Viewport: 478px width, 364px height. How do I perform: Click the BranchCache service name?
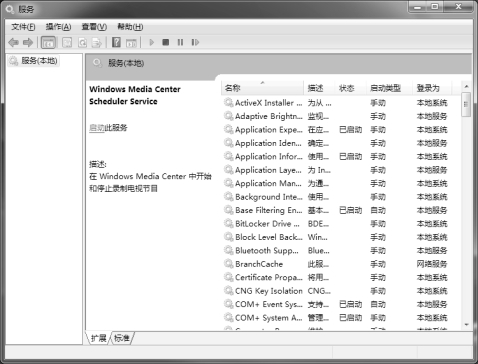pyautogui.click(x=259, y=264)
